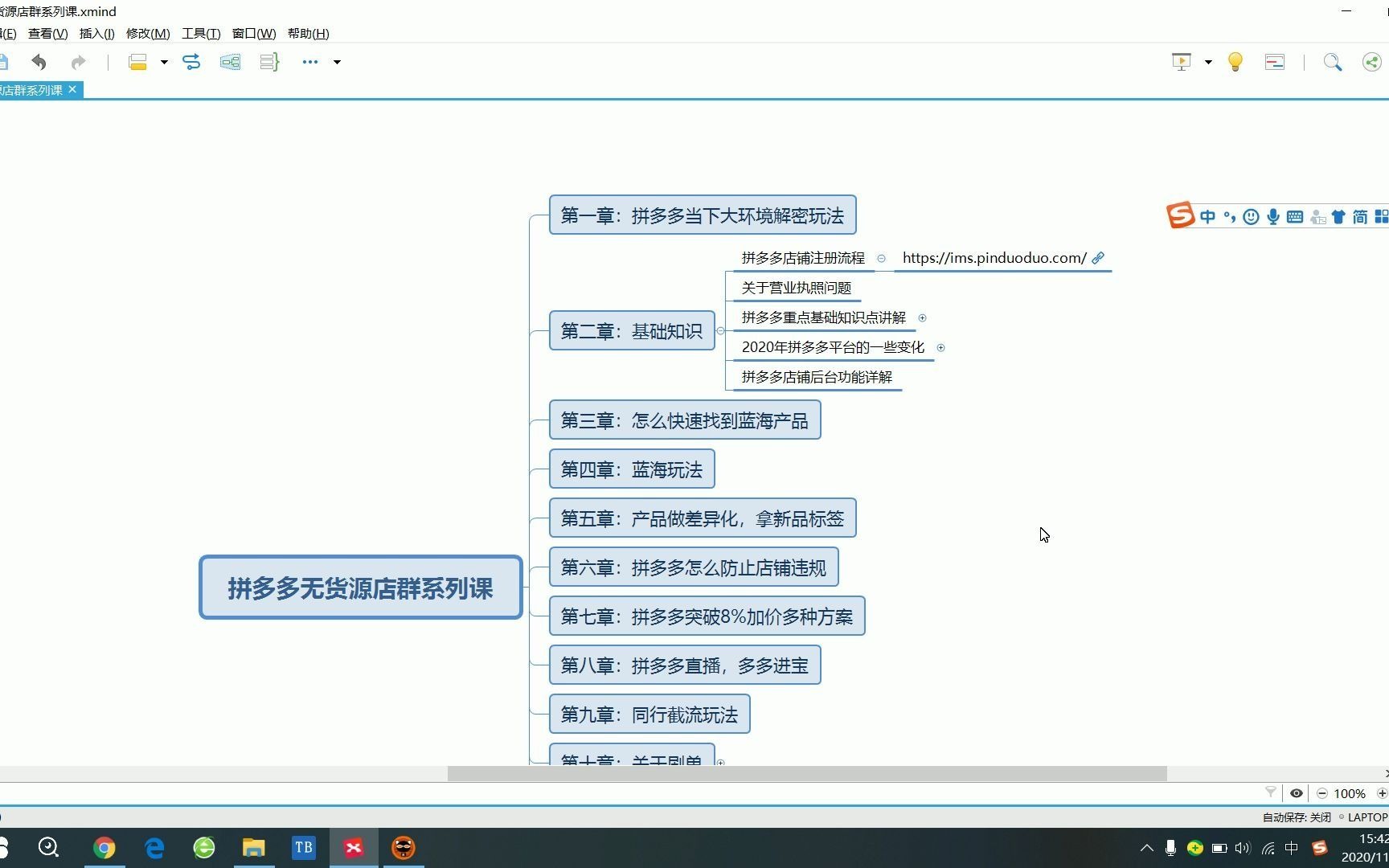Open Sogou IME soft keyboard icon
This screenshot has height=868, width=1389.
pyautogui.click(x=1295, y=217)
